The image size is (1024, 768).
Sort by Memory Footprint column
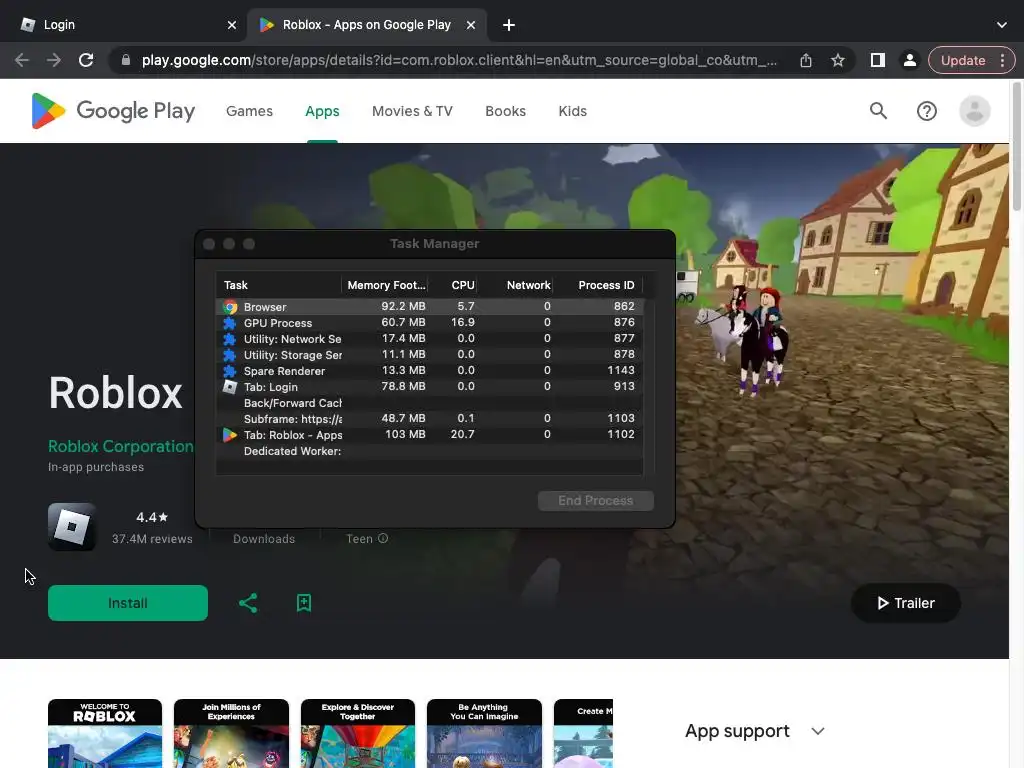(385, 285)
